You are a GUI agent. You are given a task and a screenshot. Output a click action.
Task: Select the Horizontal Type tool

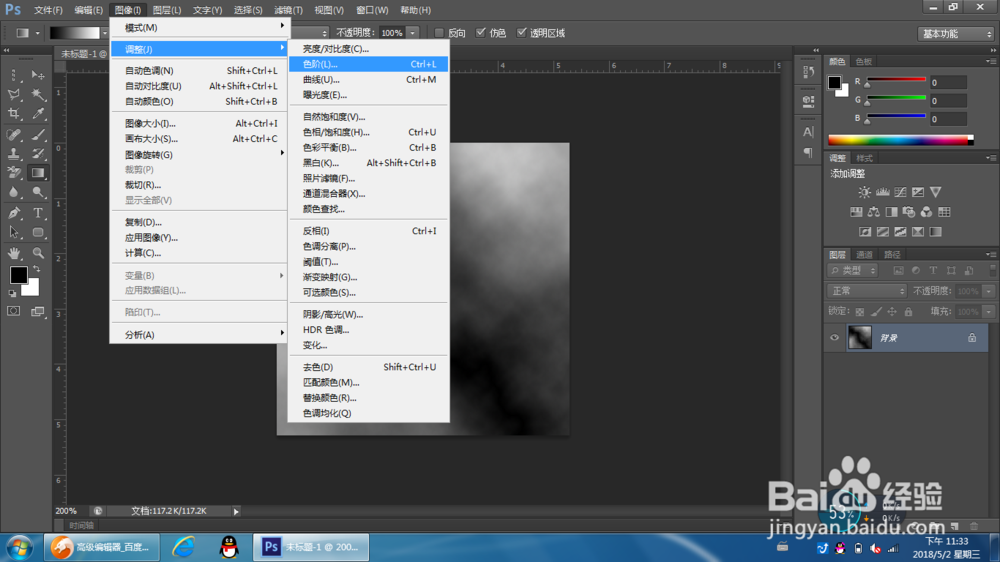38,213
